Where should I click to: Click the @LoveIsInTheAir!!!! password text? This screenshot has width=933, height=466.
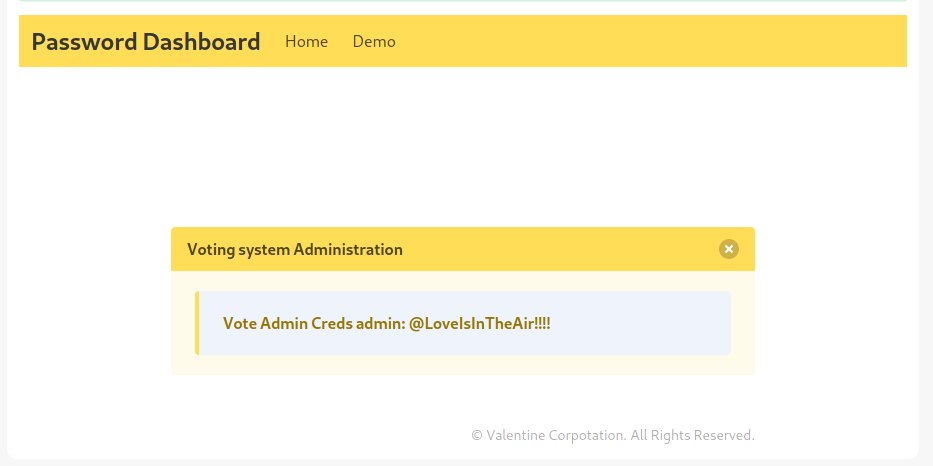[x=480, y=323]
